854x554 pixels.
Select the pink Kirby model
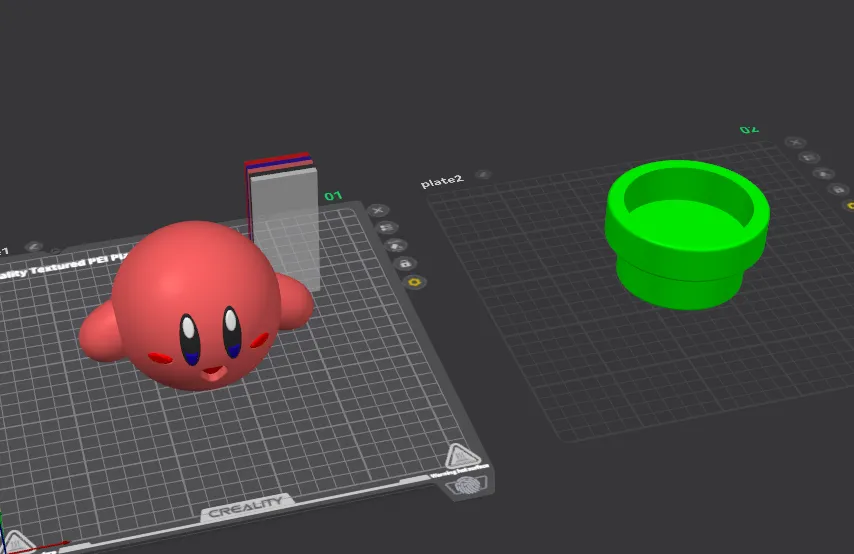tap(196, 305)
